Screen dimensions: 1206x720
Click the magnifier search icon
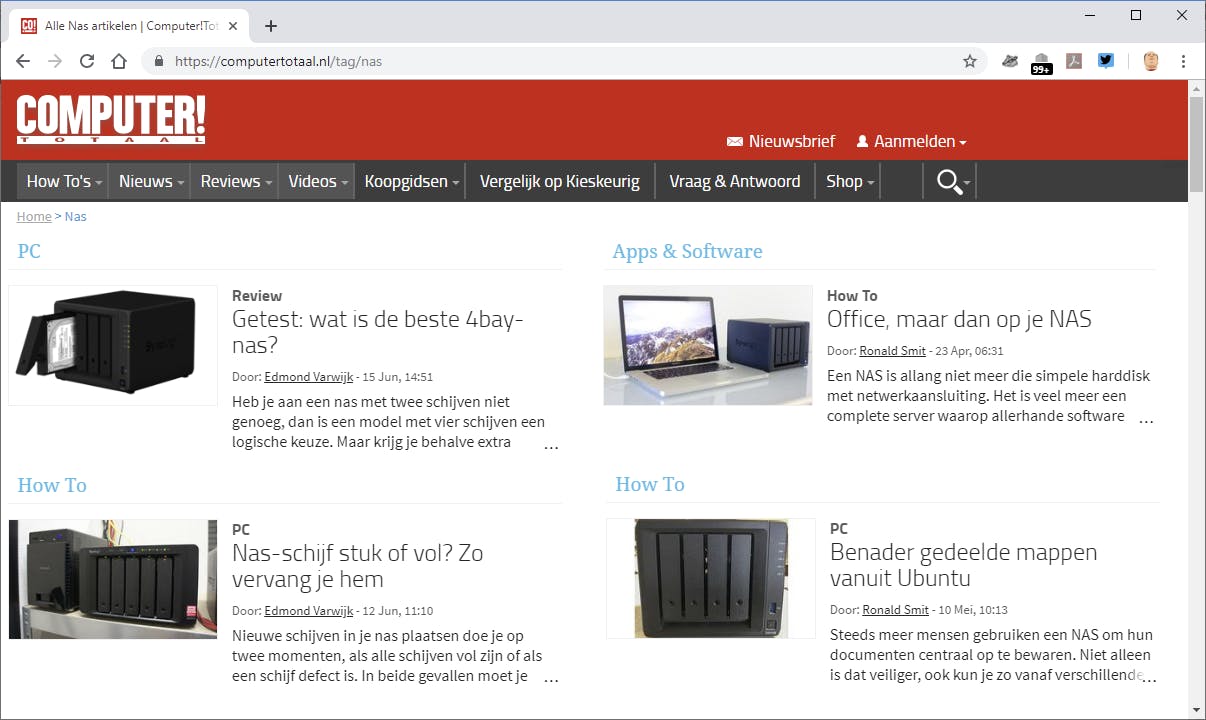[948, 181]
